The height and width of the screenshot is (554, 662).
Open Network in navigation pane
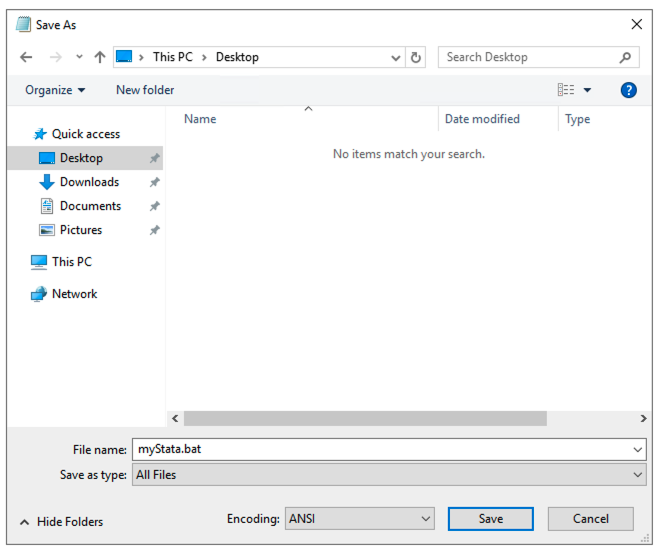coord(74,294)
